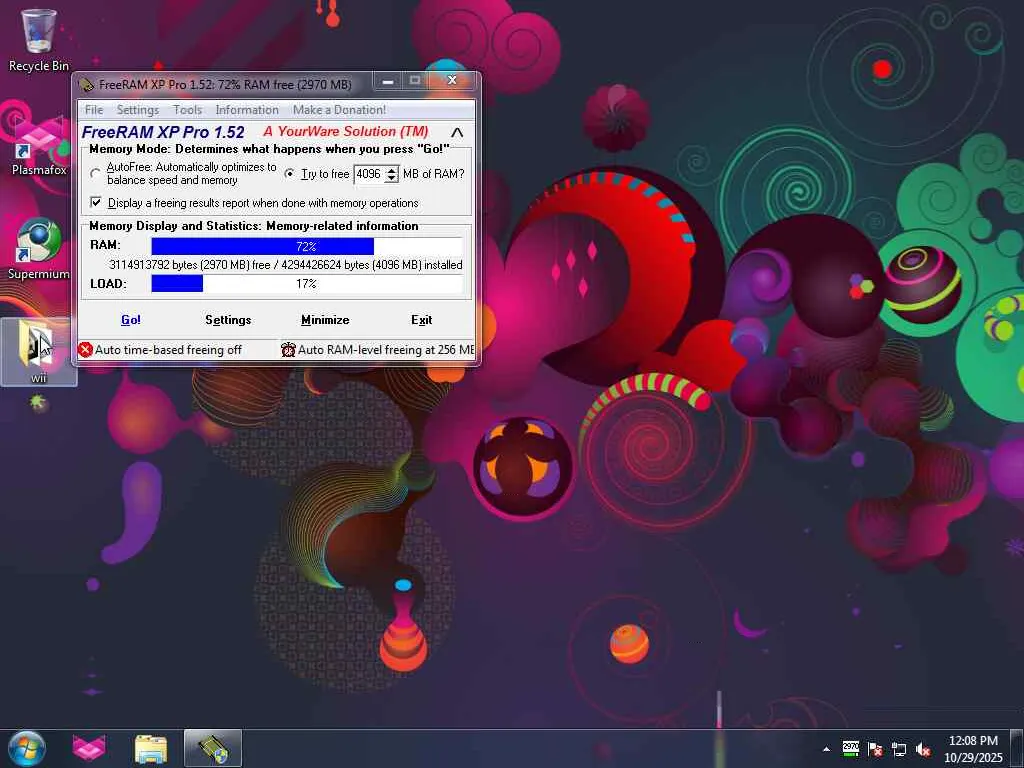Select the Plasmafox desktop shortcut
Viewport: 1024px width, 768px height.
[x=39, y=146]
